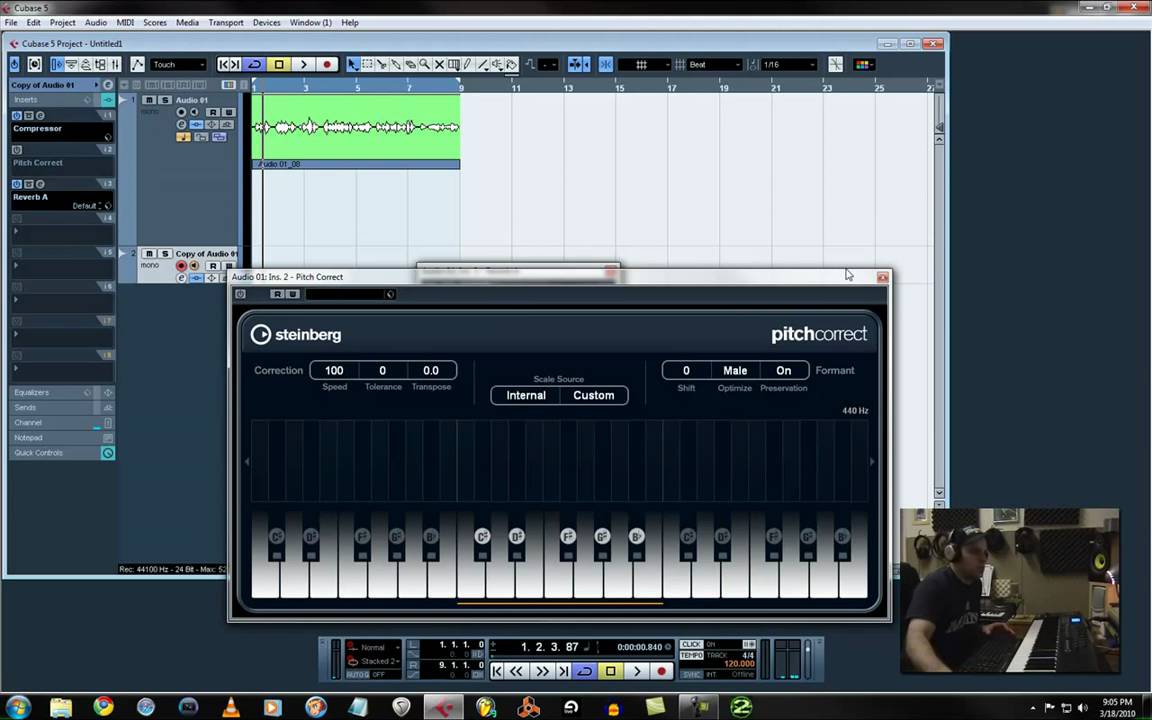Image resolution: width=1152 pixels, height=720 pixels.
Task: Toggle Solo on Audio 01 track
Action: tap(164, 100)
